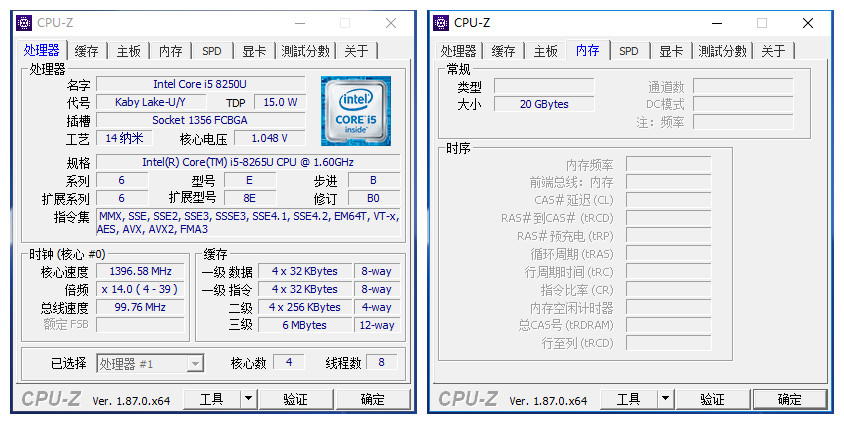This screenshot has height=424, width=844.
Task: Click revision value B0
Action: [x=374, y=198]
